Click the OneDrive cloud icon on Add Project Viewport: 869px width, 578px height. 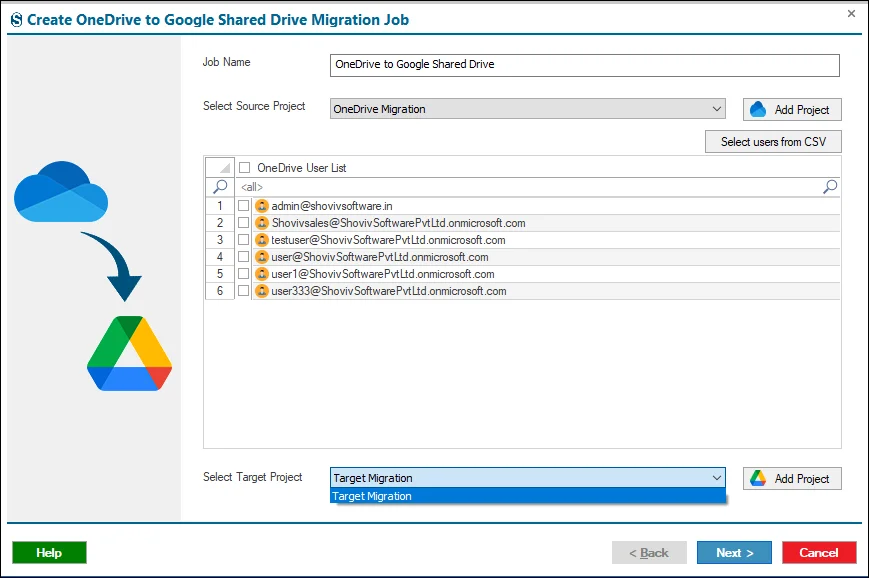click(x=758, y=109)
